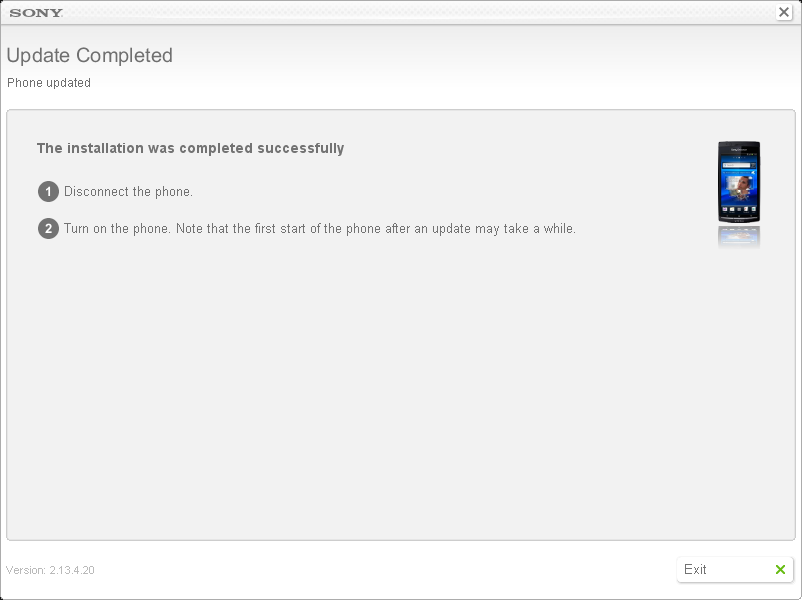The image size is (802, 600).
Task: Click the Phone updated subtitle
Action: (x=49, y=83)
